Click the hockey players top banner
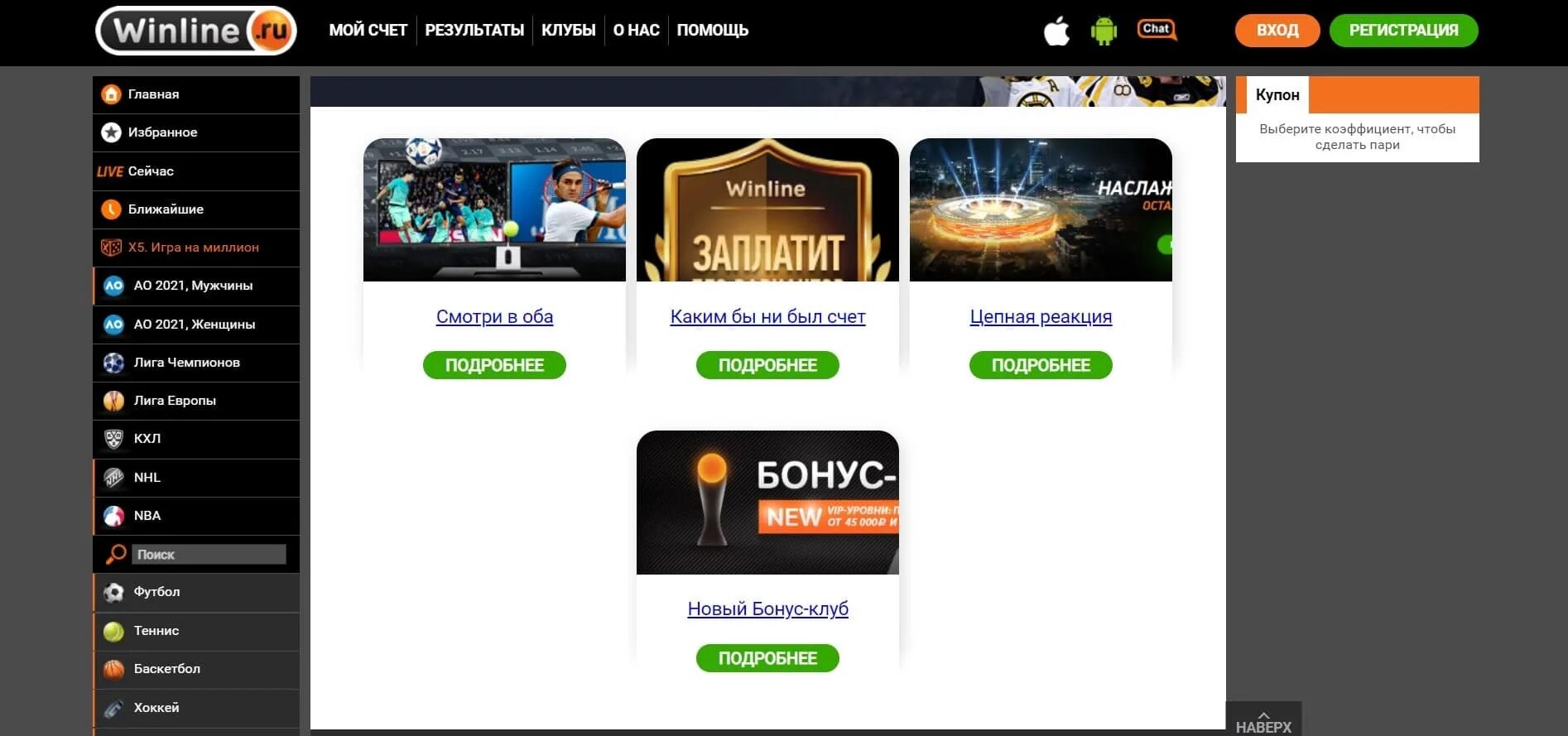 [767, 91]
